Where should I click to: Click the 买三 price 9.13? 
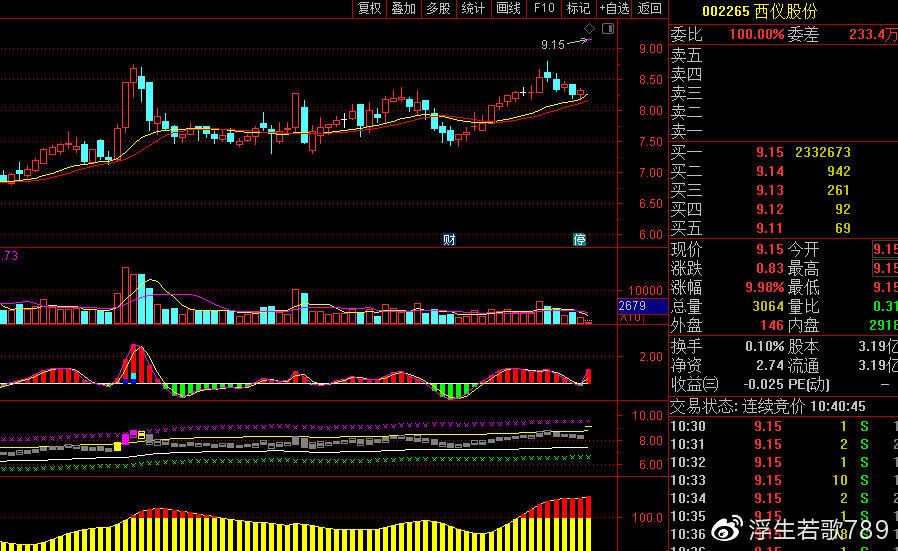pos(770,190)
